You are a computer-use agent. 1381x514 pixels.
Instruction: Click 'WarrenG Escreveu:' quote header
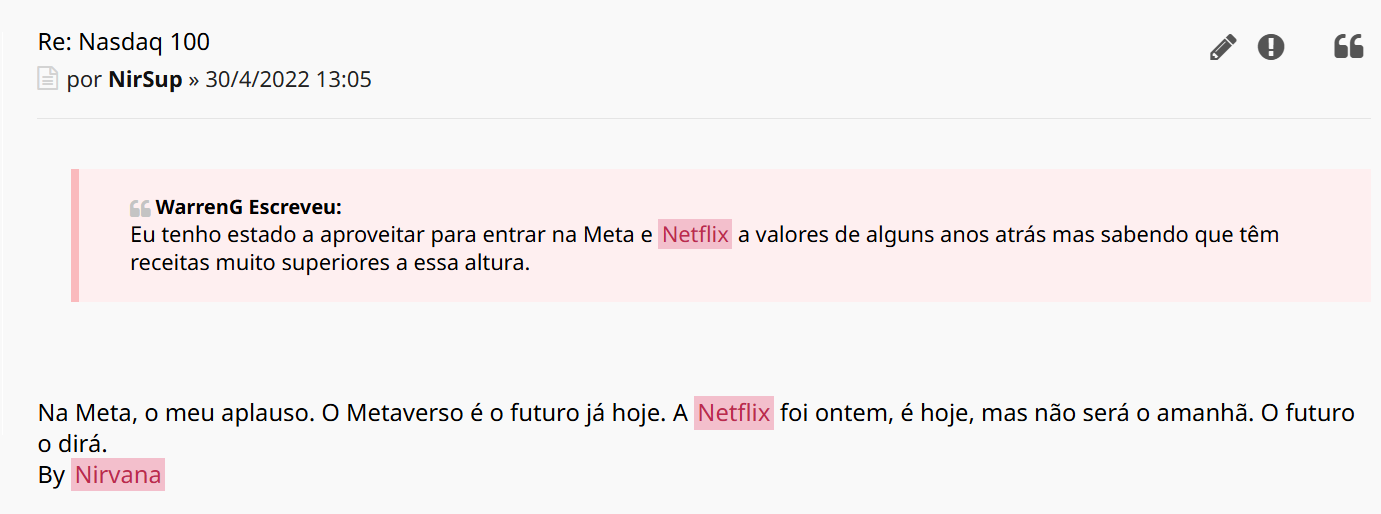[x=248, y=208]
